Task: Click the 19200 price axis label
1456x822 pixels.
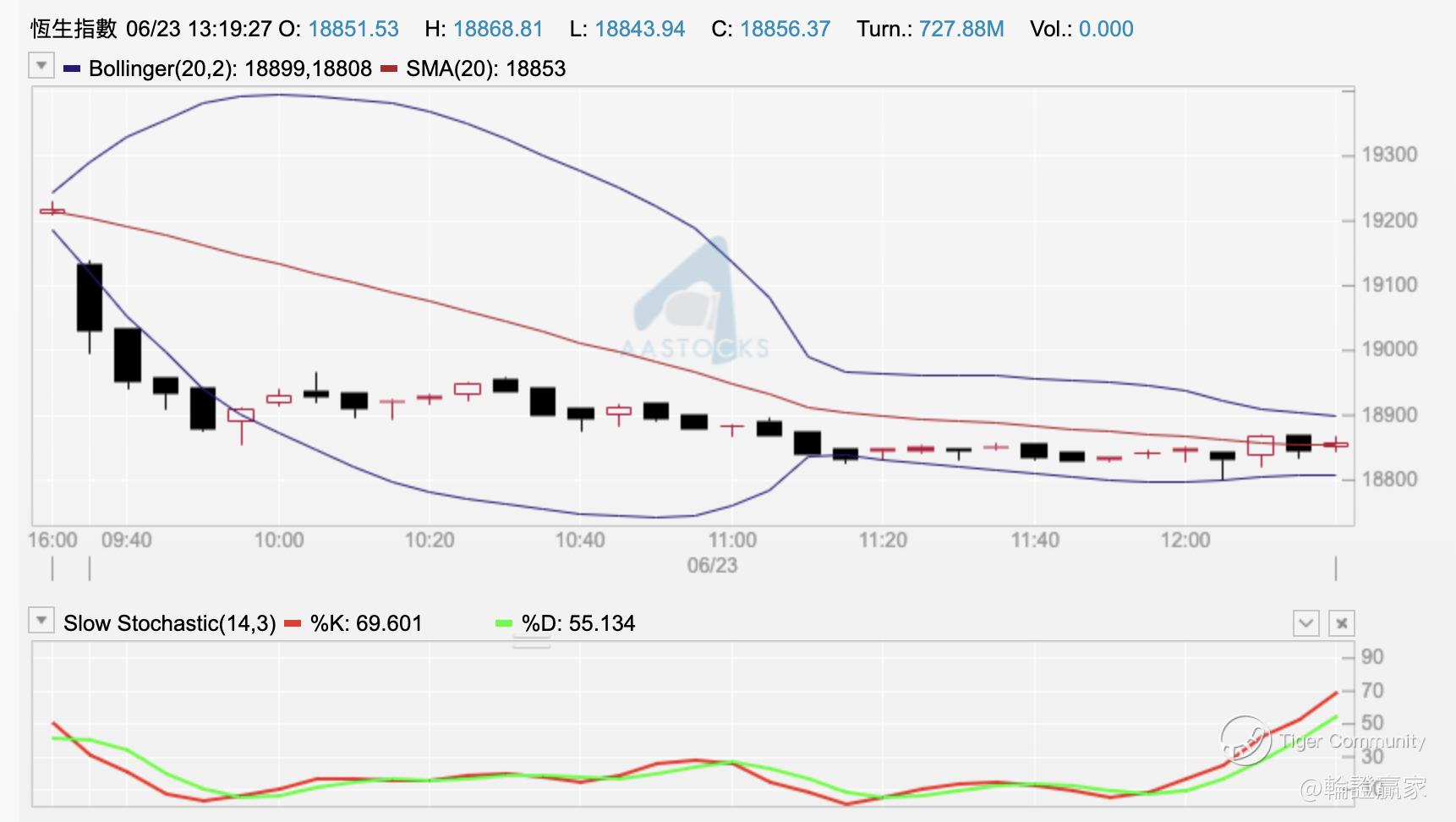Action: 1389,221
